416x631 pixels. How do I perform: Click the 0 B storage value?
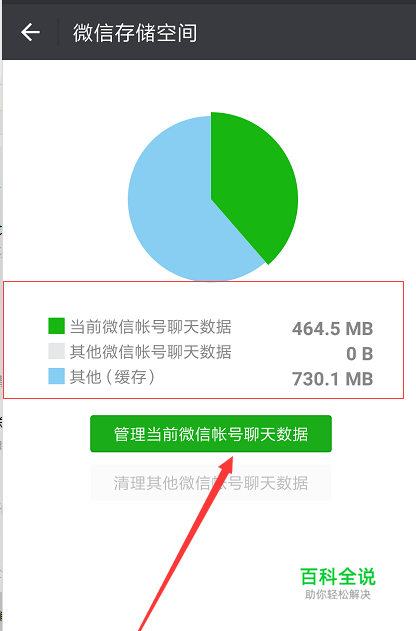coord(360,354)
